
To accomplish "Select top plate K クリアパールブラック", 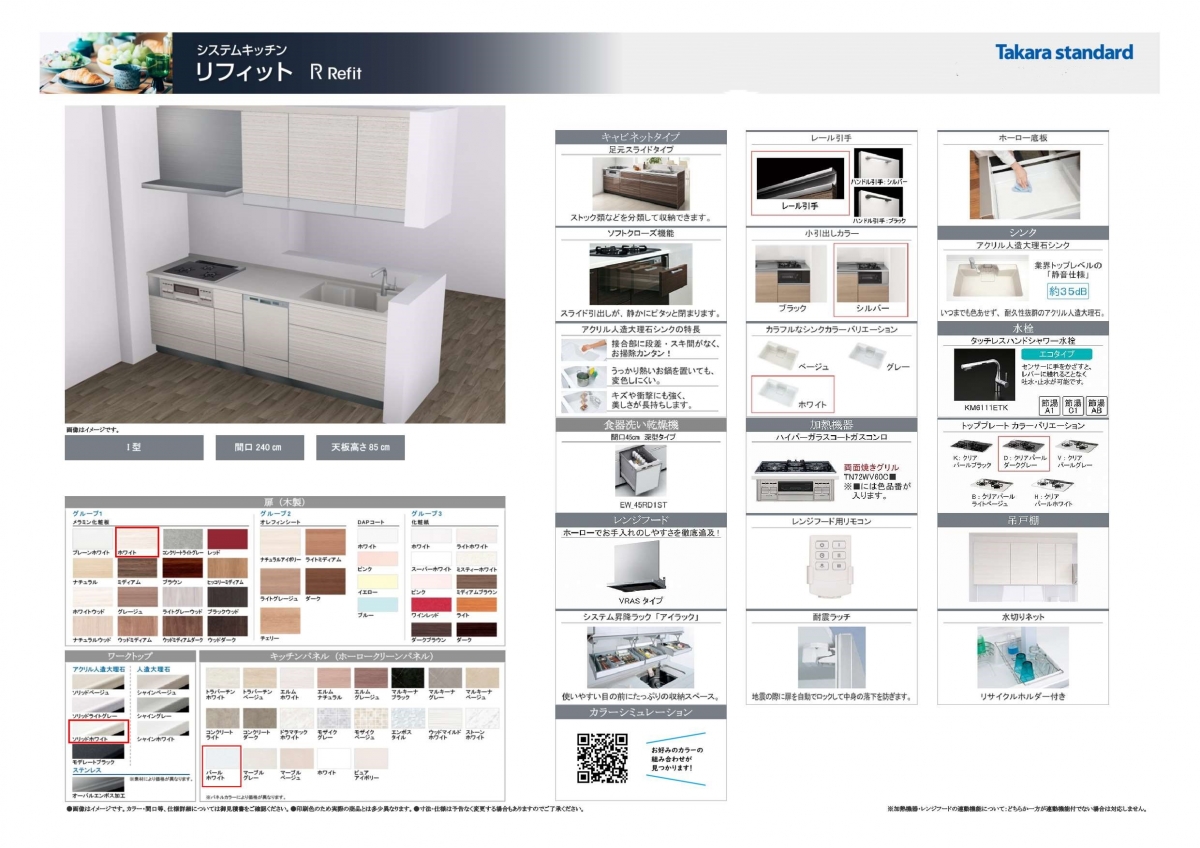I will tap(969, 444).
